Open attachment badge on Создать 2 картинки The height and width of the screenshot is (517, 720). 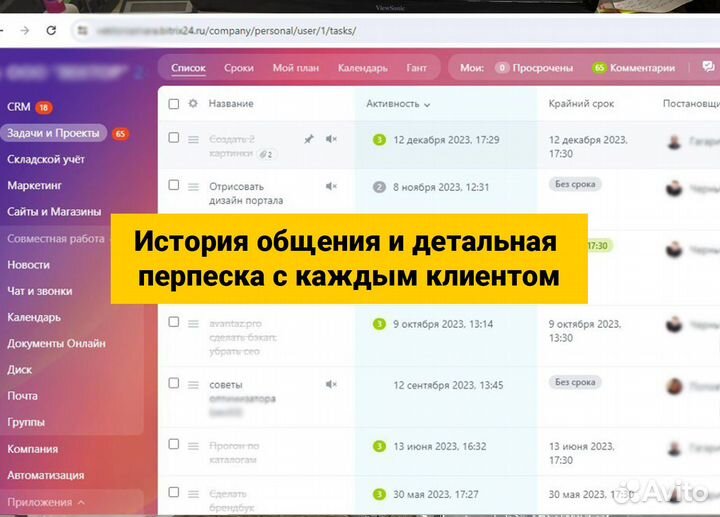tap(266, 154)
